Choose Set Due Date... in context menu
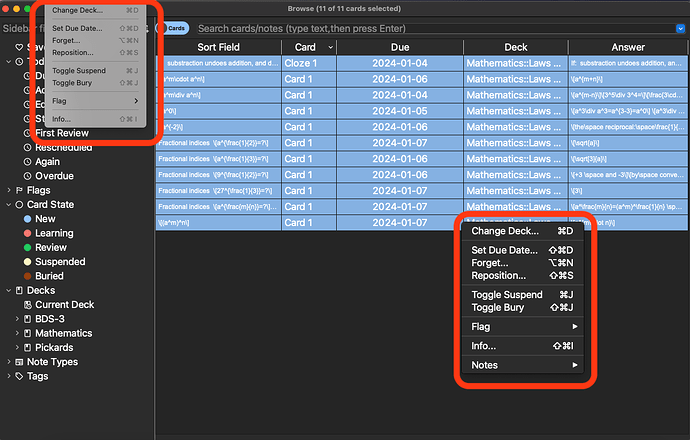This screenshot has width=690, height=440. pyautogui.click(x=522, y=250)
